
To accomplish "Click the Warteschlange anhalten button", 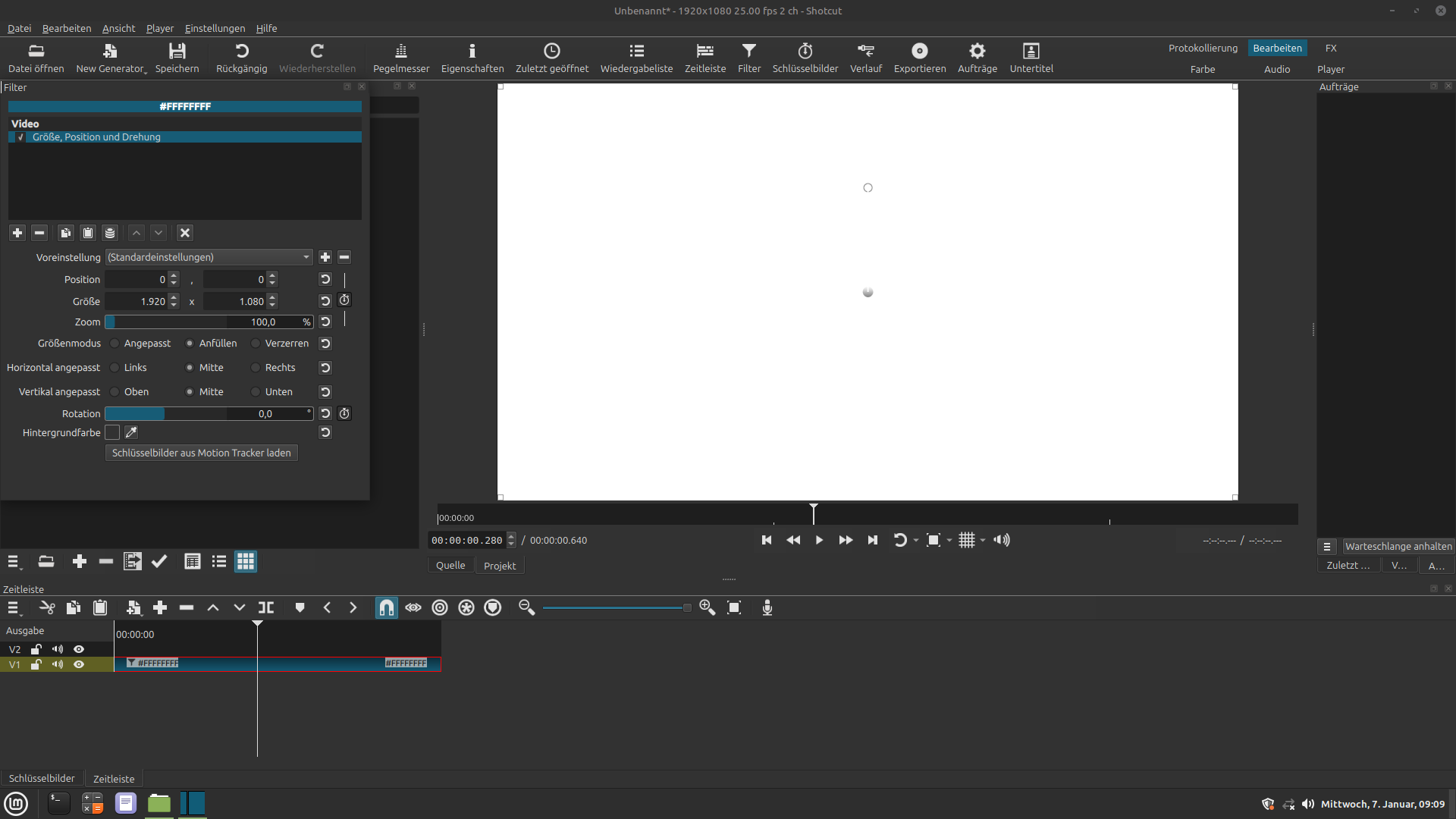I will tap(1398, 546).
